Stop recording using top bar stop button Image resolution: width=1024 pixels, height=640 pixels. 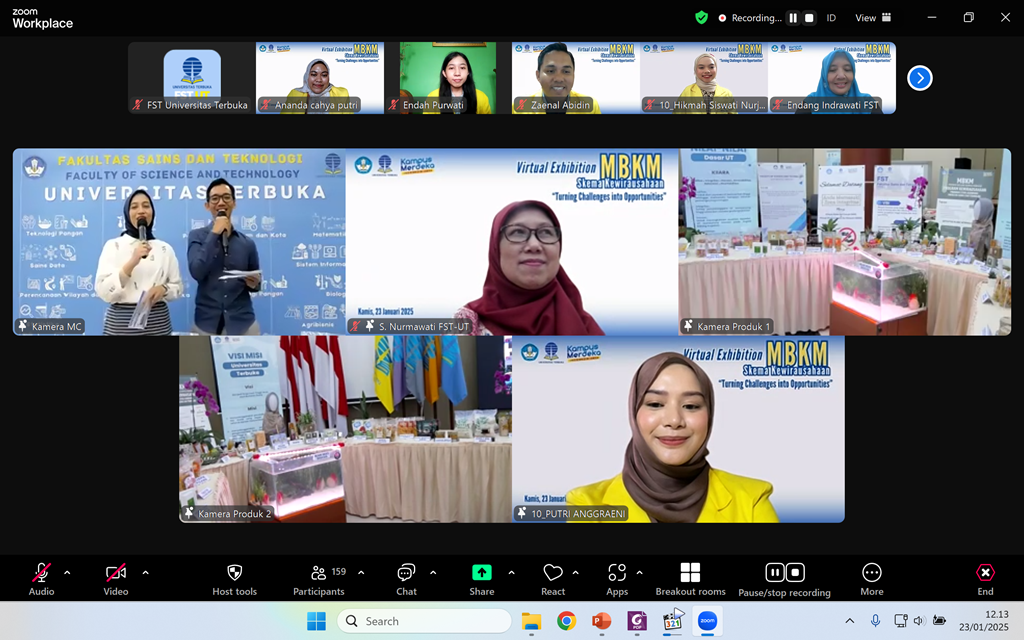click(809, 18)
